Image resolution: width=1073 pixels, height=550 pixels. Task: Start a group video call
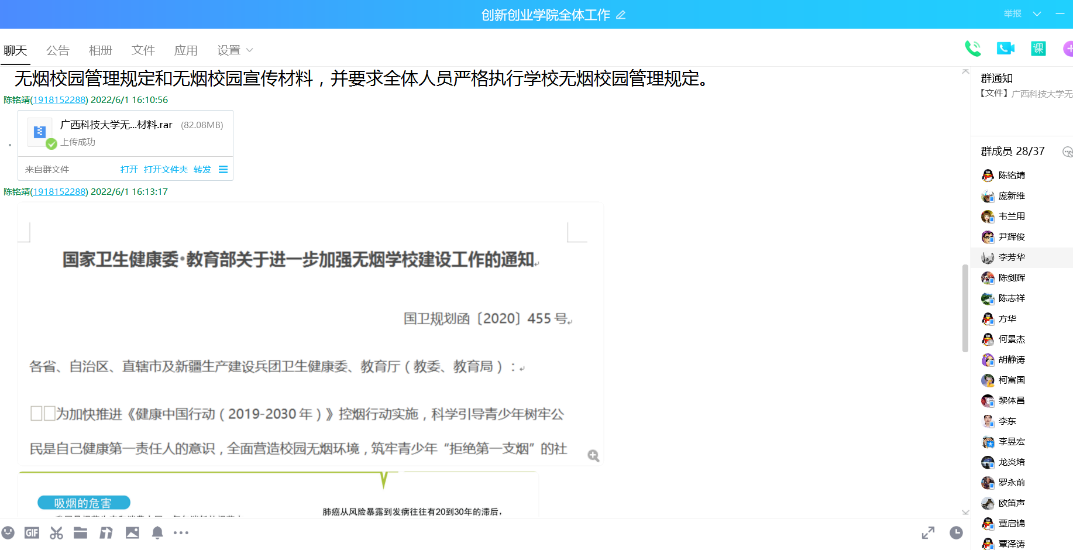1005,48
